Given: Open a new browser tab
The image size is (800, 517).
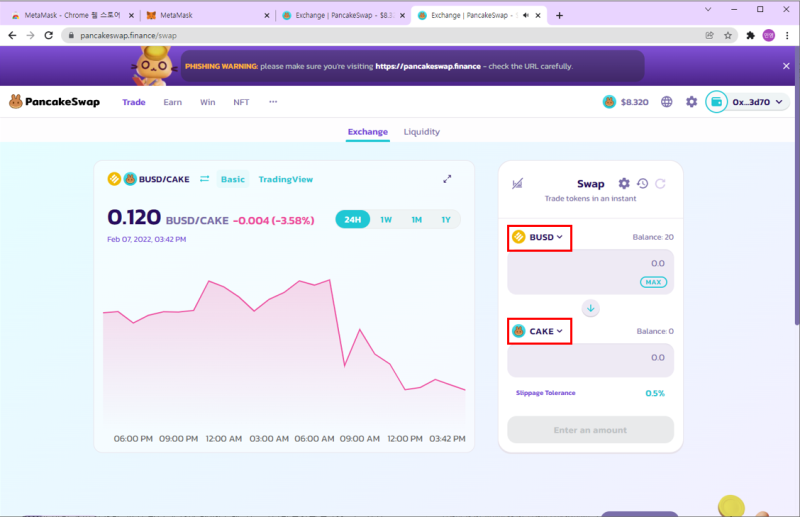Looking at the screenshot, I should click(x=559, y=15).
